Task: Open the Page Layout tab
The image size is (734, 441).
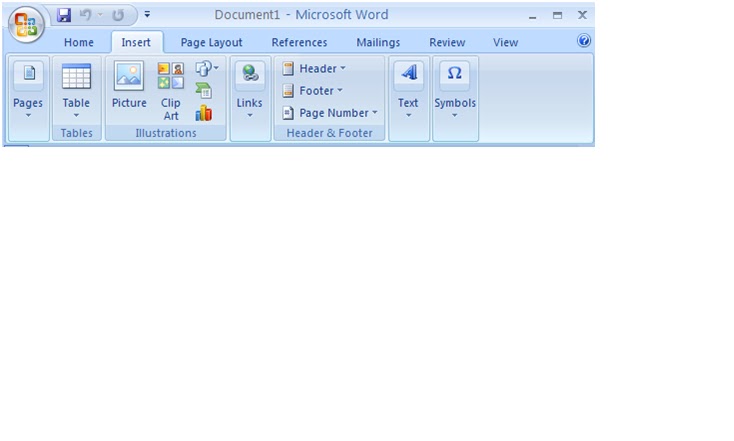Action: click(x=212, y=42)
